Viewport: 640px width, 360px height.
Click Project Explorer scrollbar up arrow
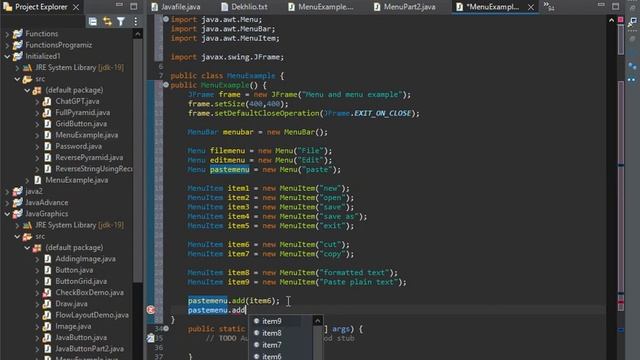(x=138, y=35)
